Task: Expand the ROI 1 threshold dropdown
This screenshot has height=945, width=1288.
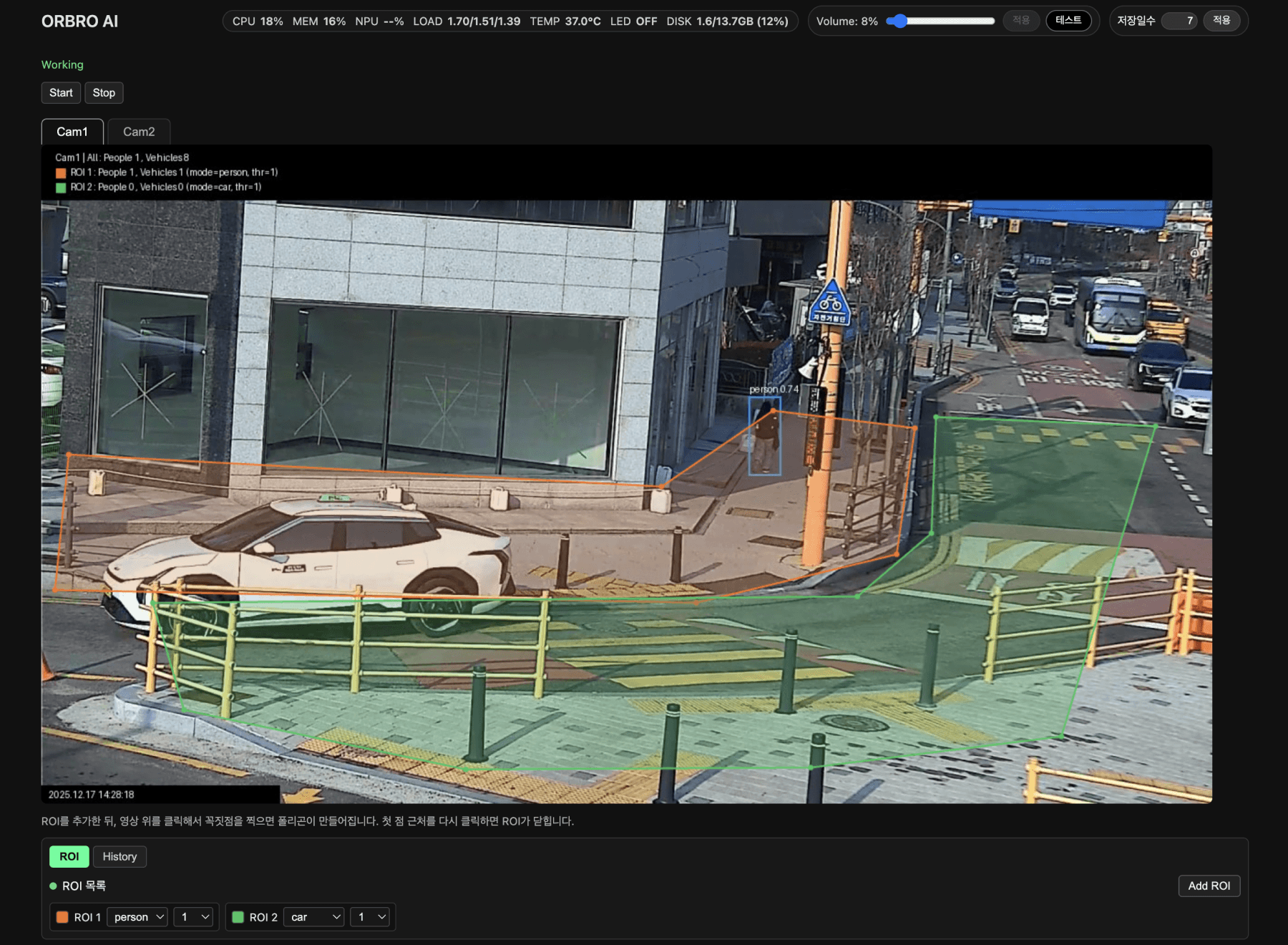Action: [x=194, y=917]
